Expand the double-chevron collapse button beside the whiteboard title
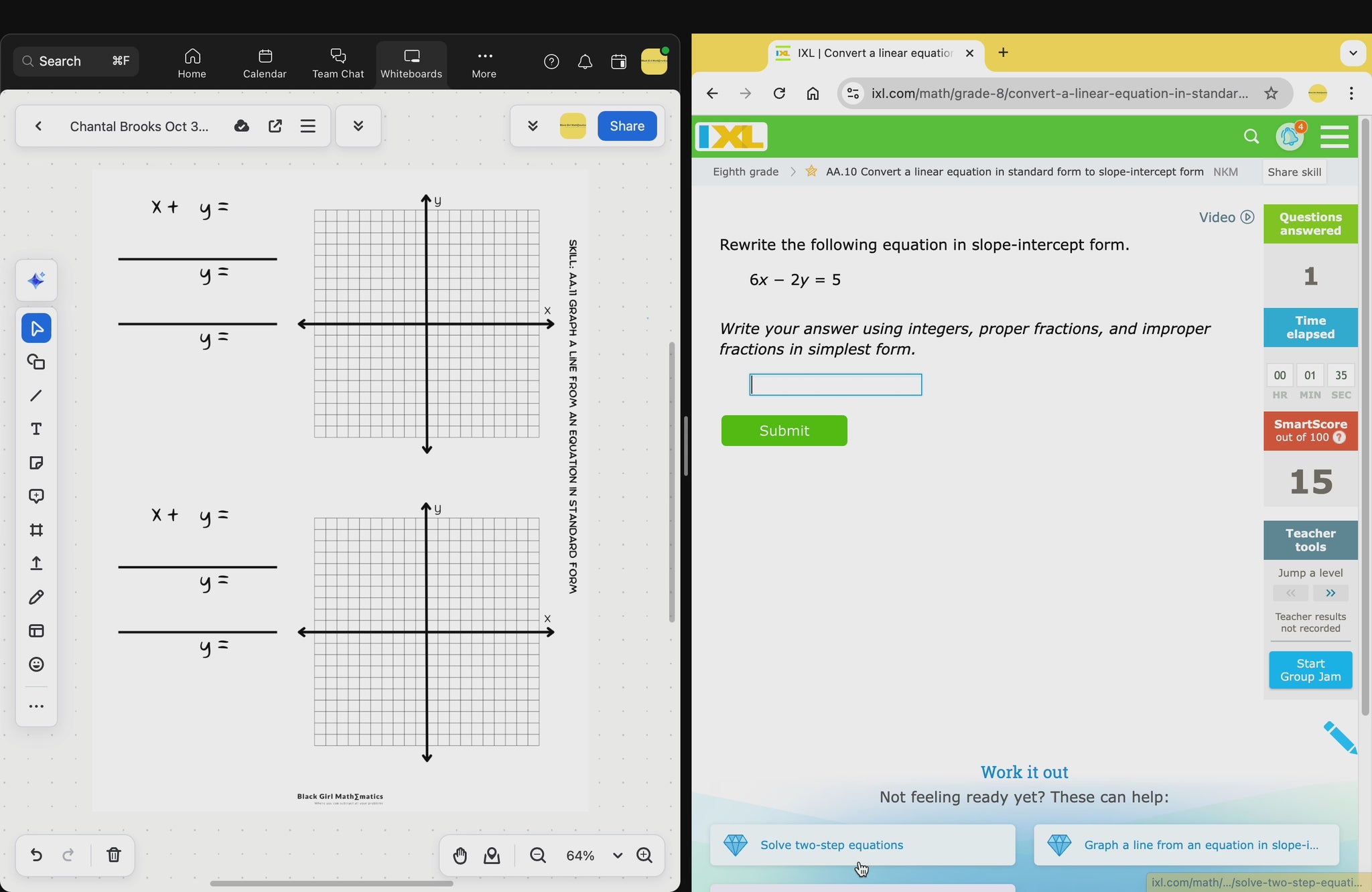1372x892 pixels. (358, 126)
